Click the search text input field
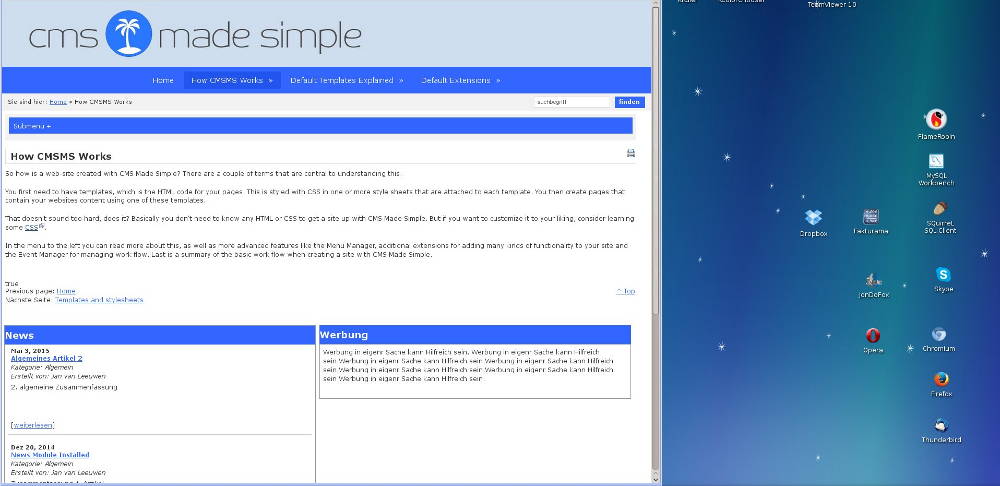 click(572, 102)
